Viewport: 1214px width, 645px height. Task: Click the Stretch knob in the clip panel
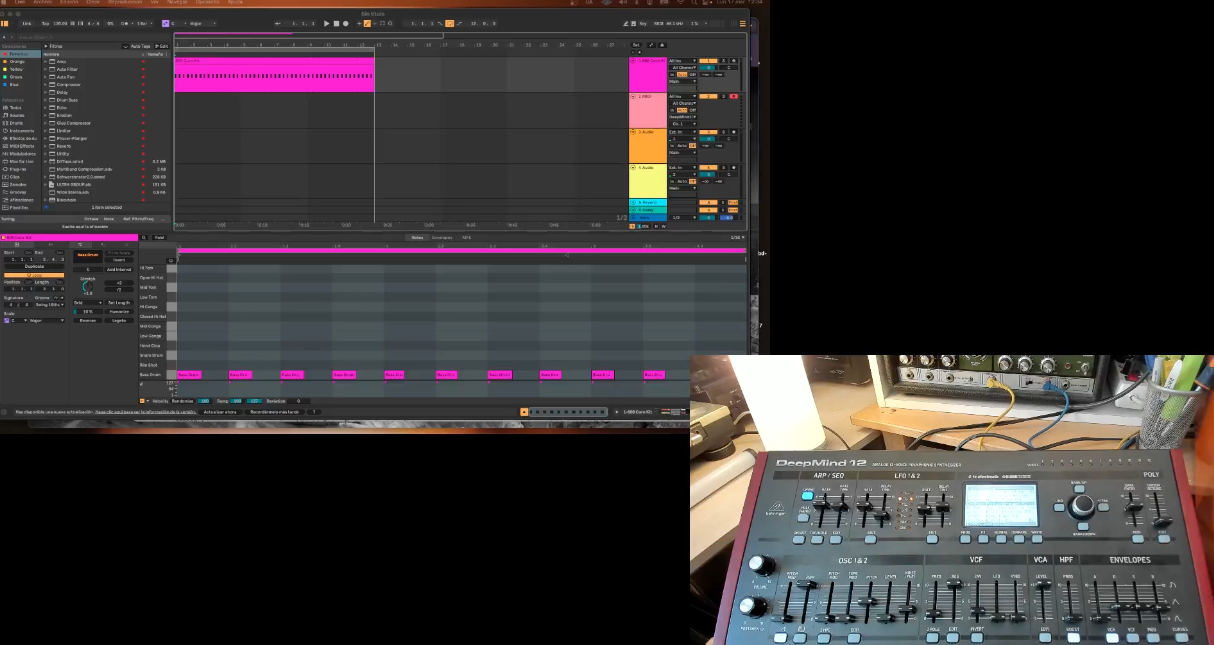coord(88,285)
